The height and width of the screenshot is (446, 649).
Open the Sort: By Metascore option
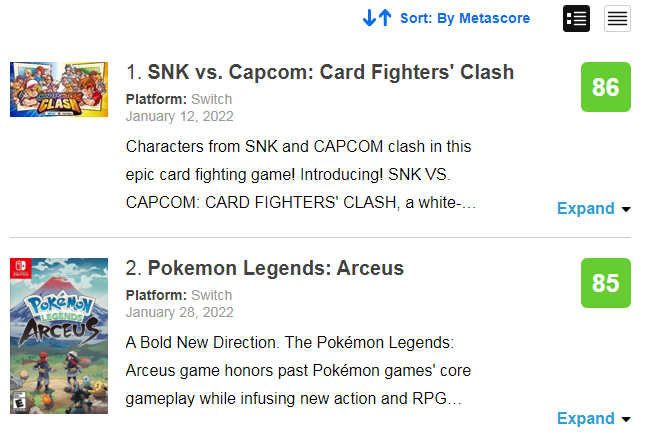(x=465, y=18)
